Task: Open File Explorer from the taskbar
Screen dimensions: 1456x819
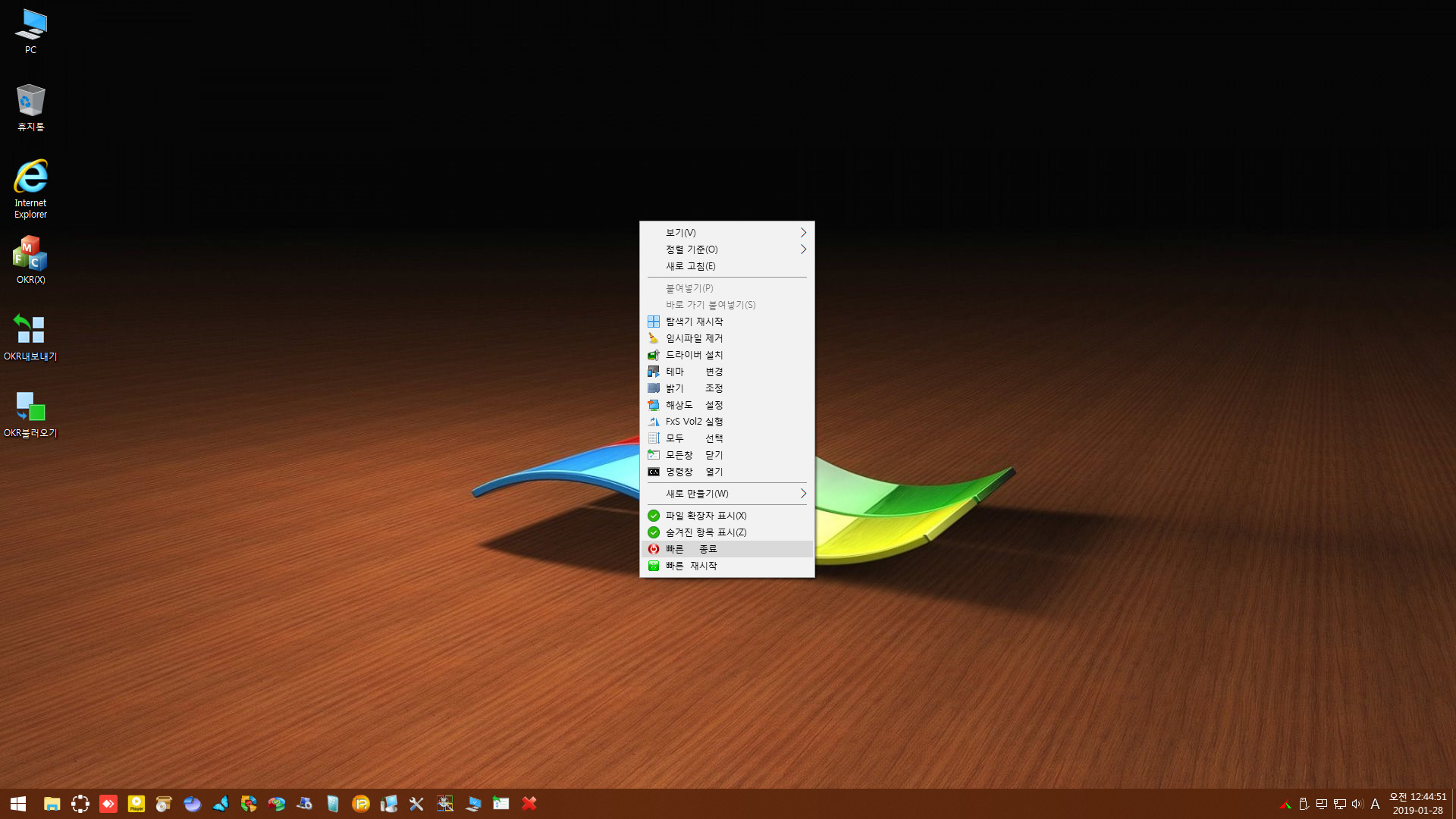Action: [52, 804]
